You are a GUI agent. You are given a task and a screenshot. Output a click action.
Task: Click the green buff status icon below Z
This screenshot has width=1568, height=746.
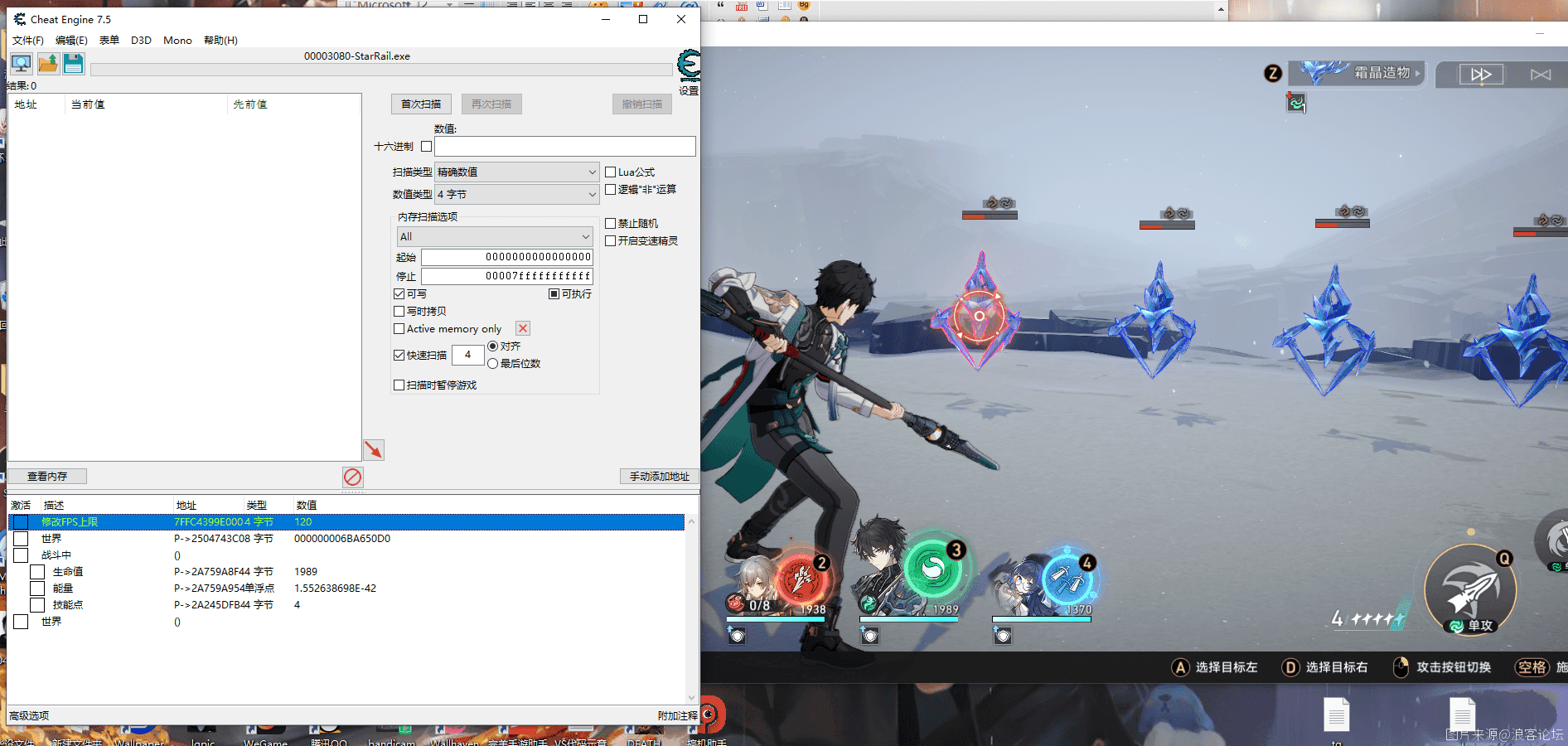(x=1296, y=103)
